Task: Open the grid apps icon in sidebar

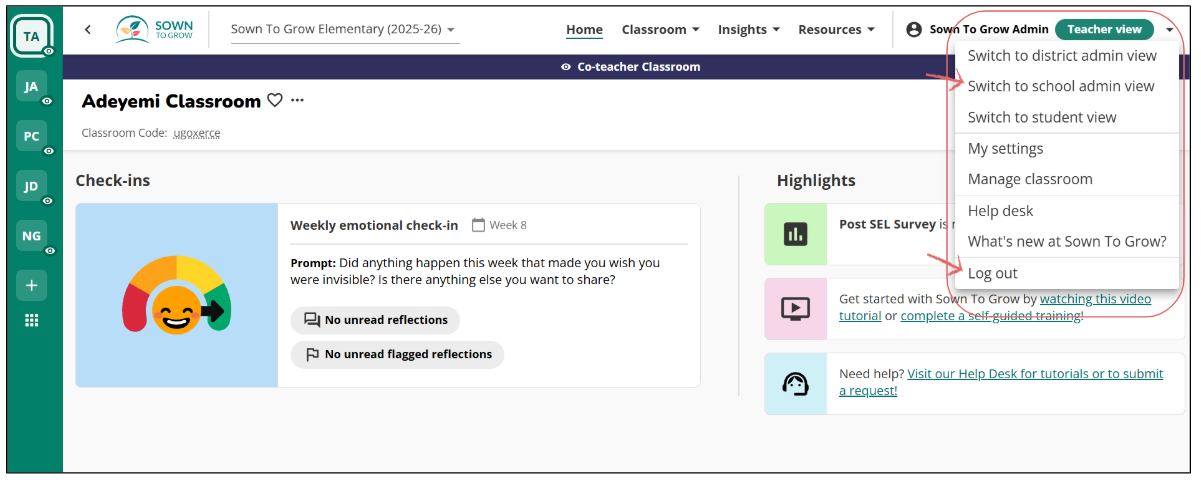Action: coord(32,321)
